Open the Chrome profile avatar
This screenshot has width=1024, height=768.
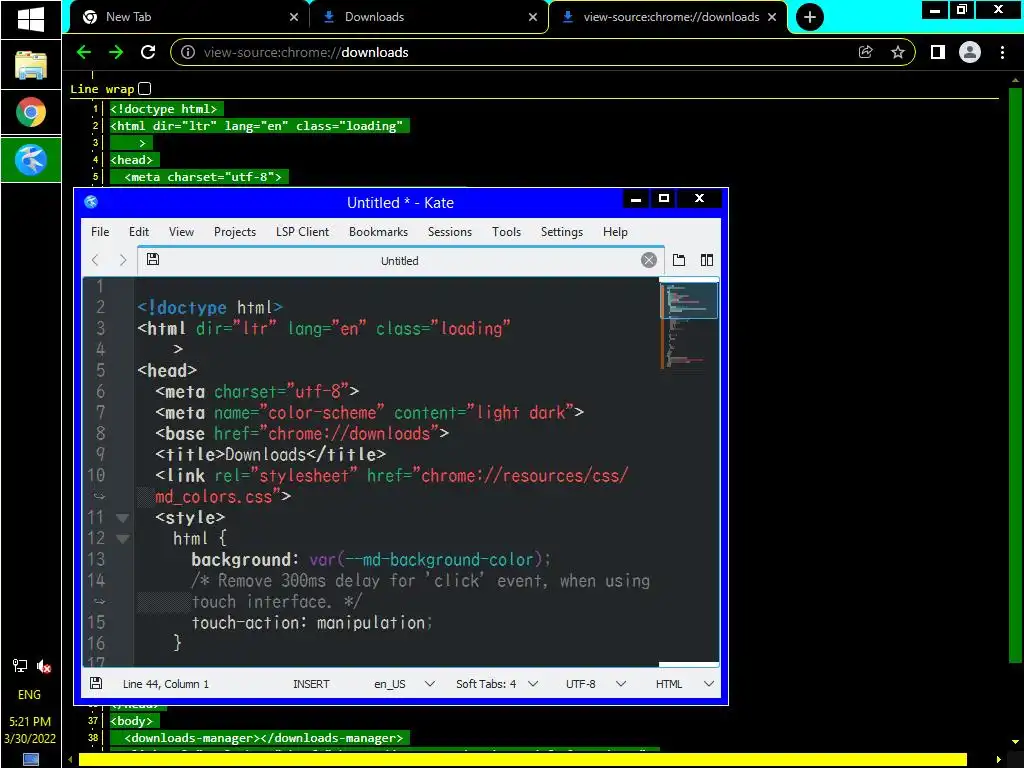click(970, 52)
